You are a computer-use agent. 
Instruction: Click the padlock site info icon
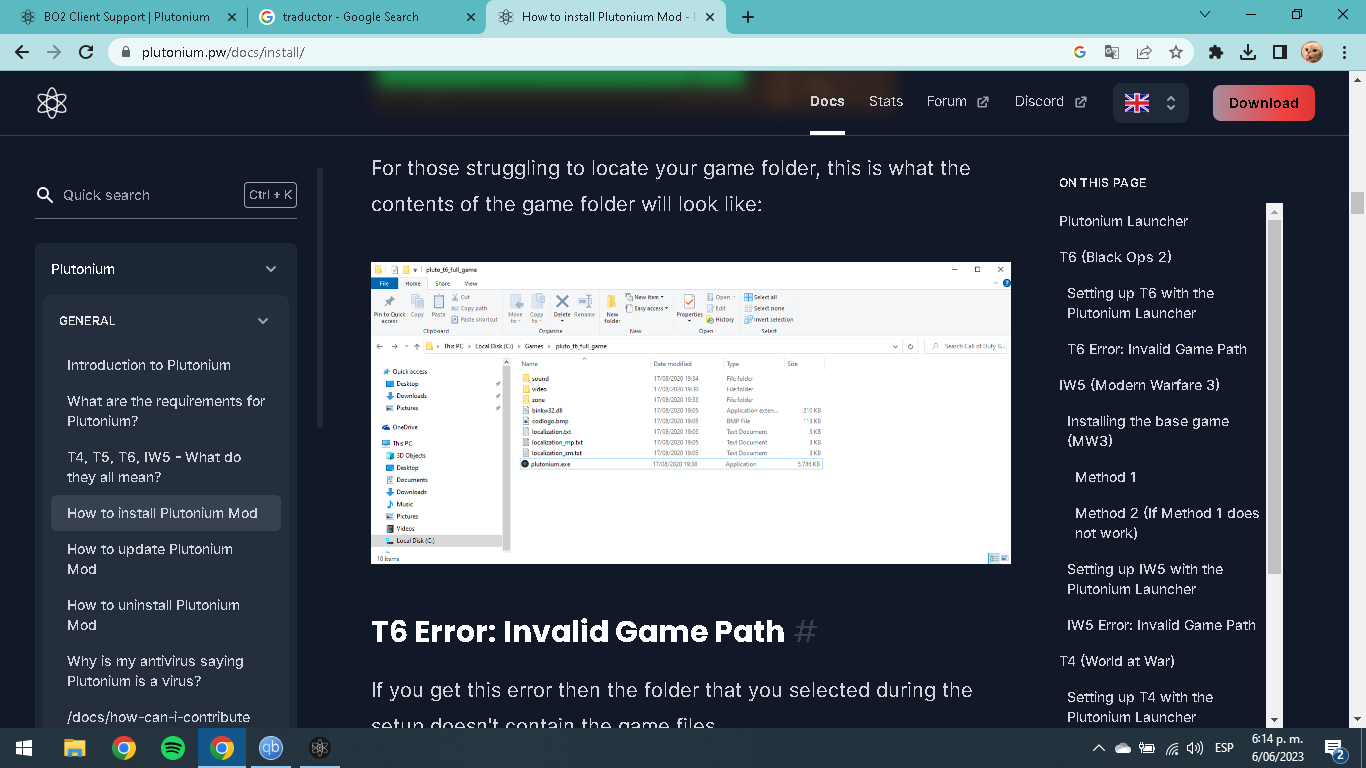tap(125, 52)
